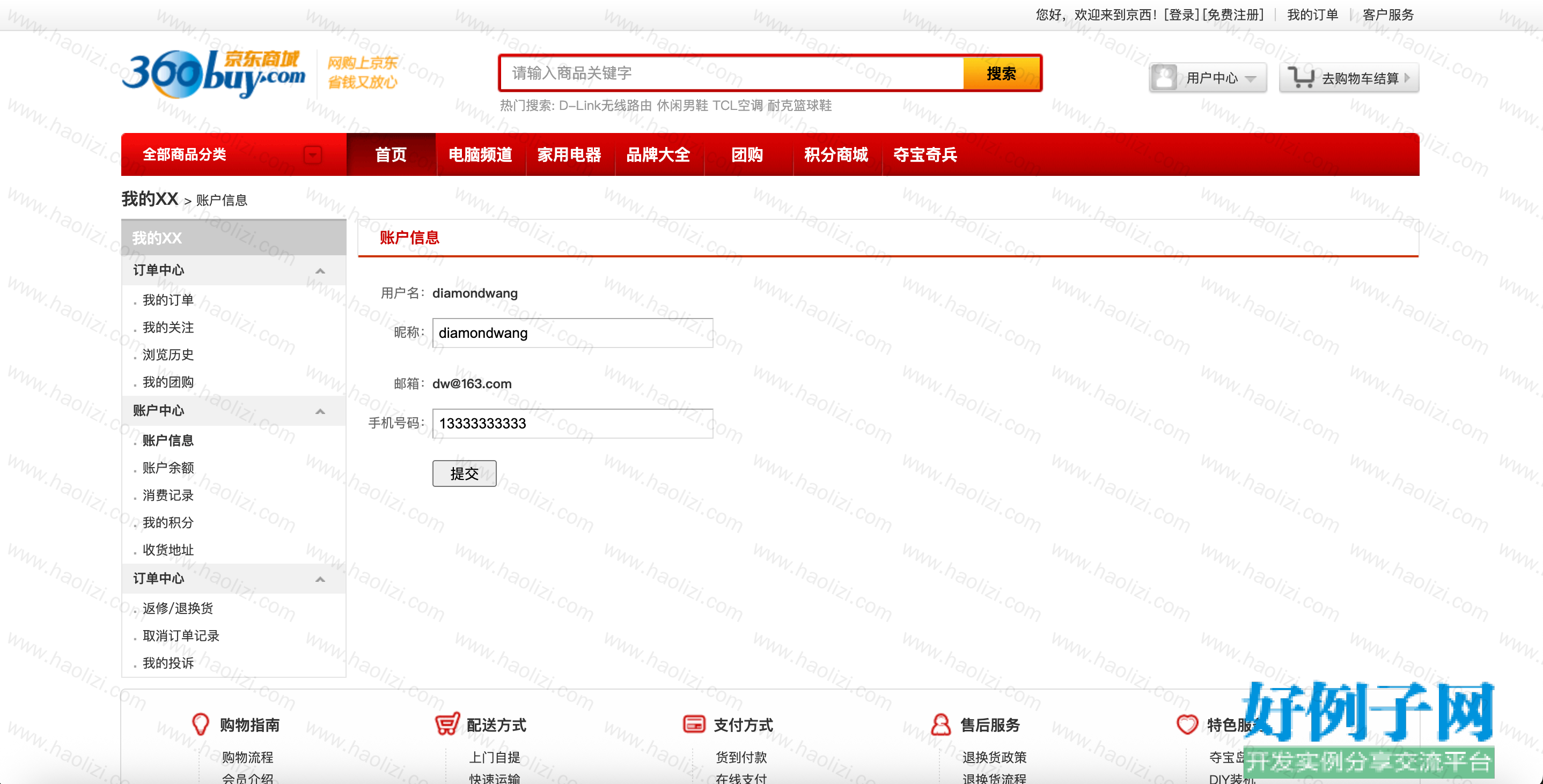
Task: Click hot search D-Link无线路由
Action: (x=605, y=106)
